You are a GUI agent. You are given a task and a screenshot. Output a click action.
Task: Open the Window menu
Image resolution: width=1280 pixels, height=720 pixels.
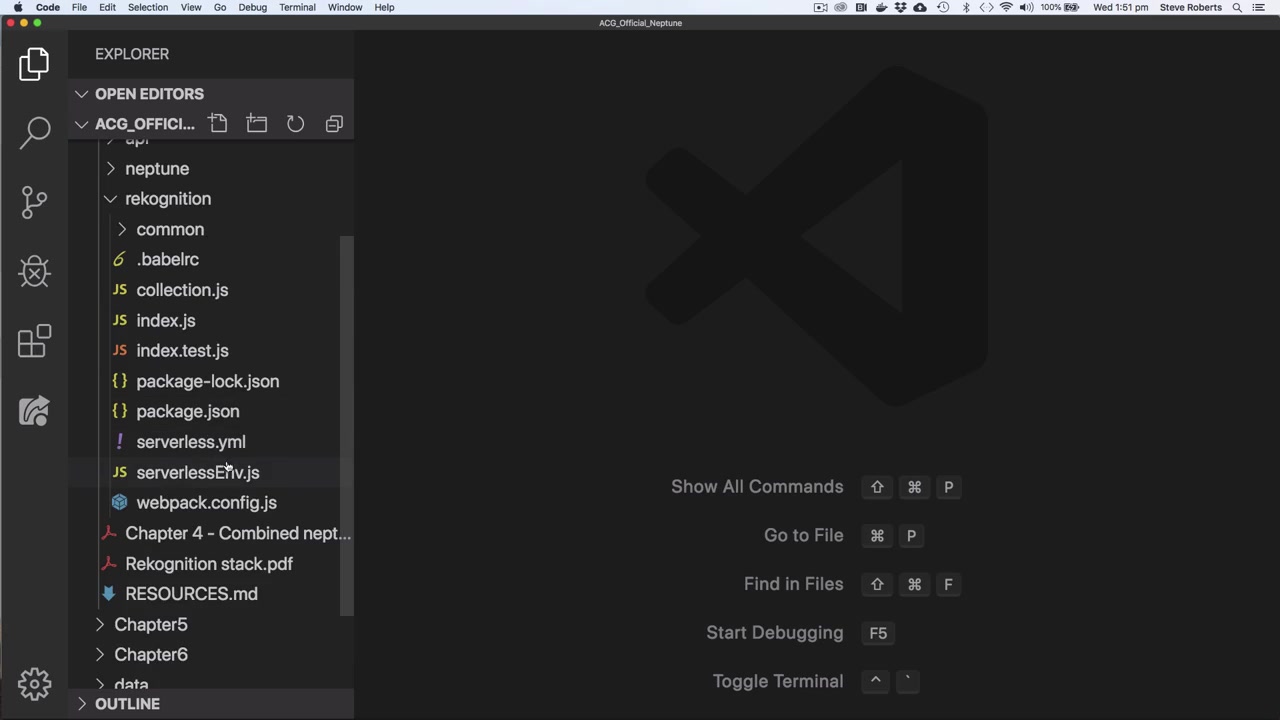point(345,7)
